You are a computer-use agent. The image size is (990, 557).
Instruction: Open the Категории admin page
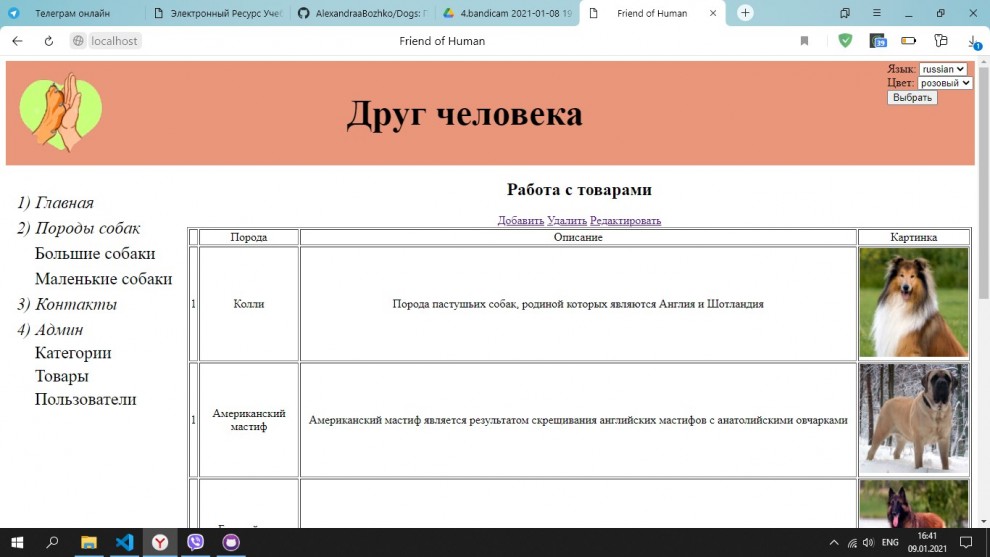73,352
